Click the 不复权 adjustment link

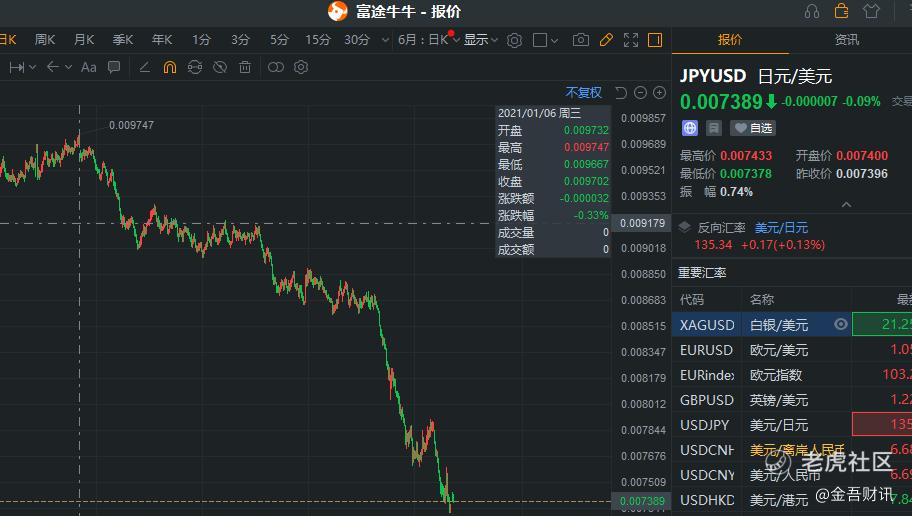[x=583, y=92]
